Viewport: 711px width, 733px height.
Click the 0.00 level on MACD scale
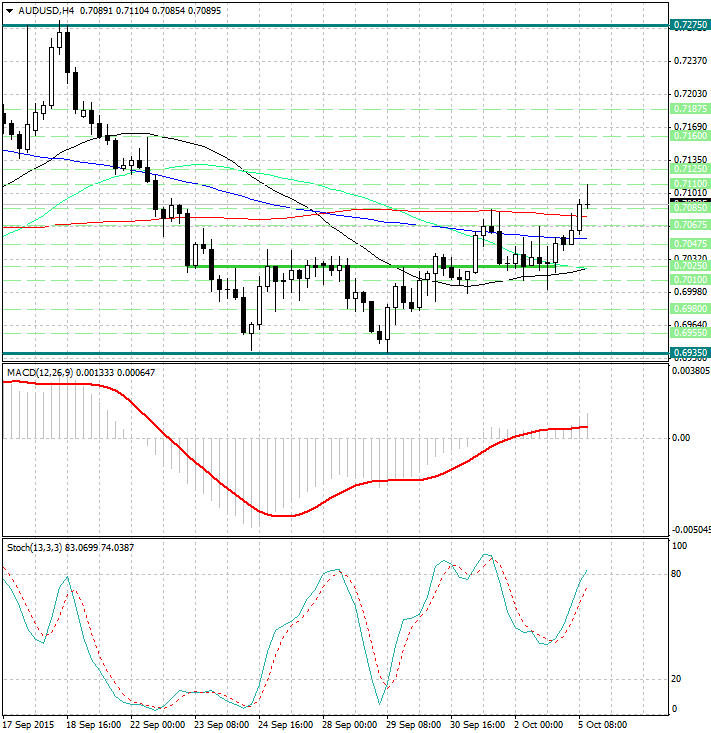click(x=680, y=437)
